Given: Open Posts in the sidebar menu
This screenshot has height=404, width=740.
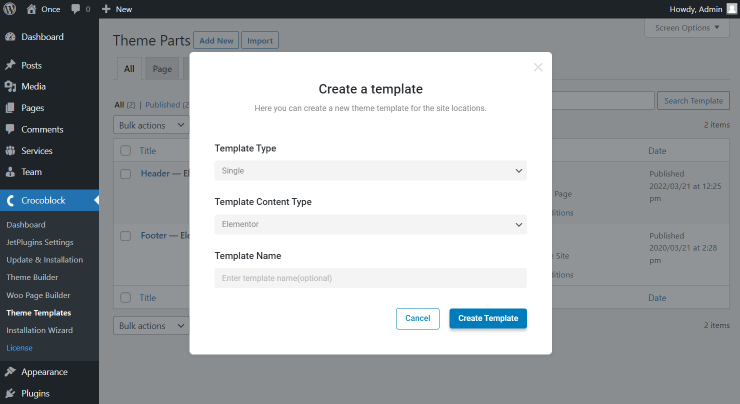Looking at the screenshot, I should pos(31,66).
